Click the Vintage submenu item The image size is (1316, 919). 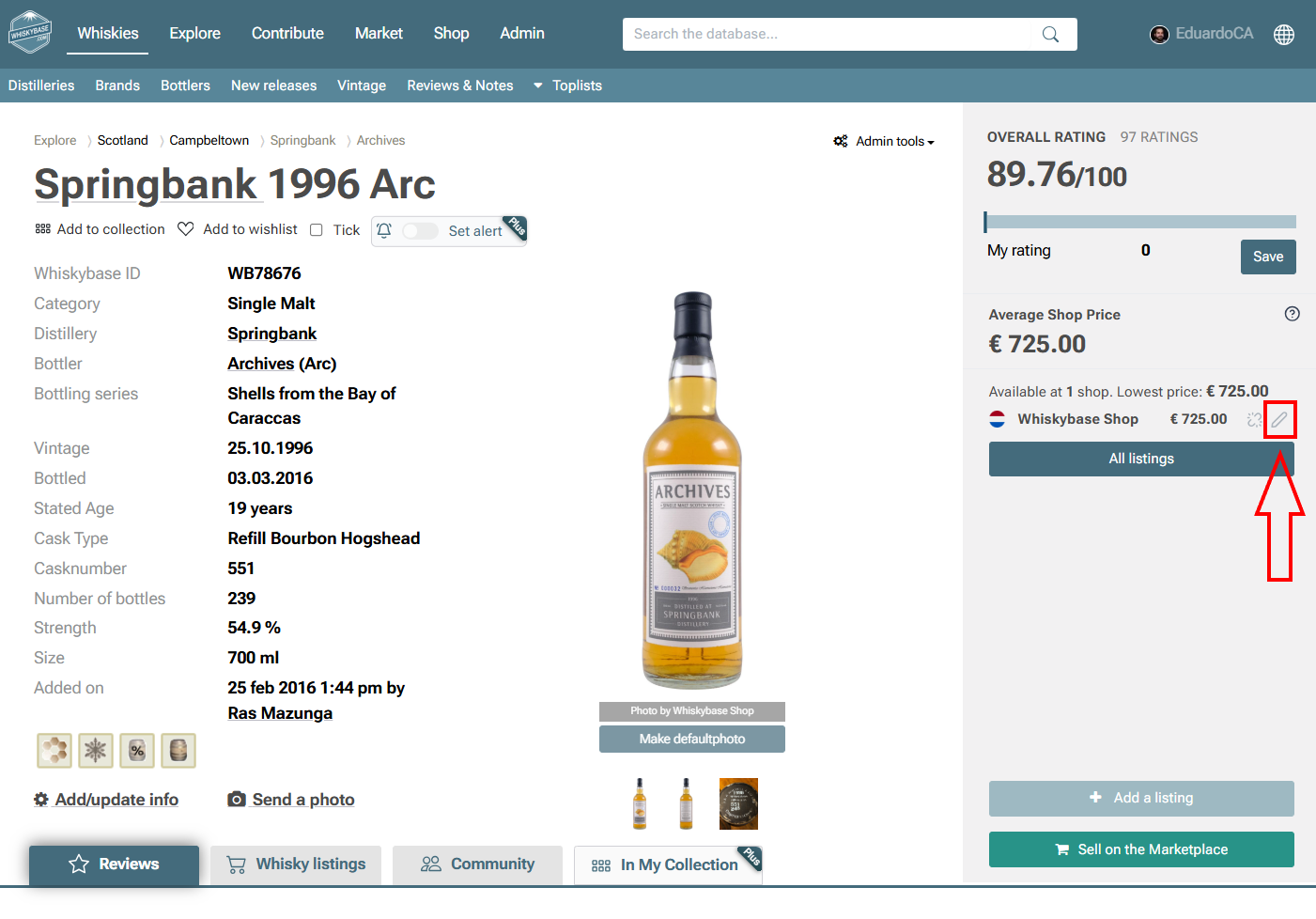pos(362,86)
